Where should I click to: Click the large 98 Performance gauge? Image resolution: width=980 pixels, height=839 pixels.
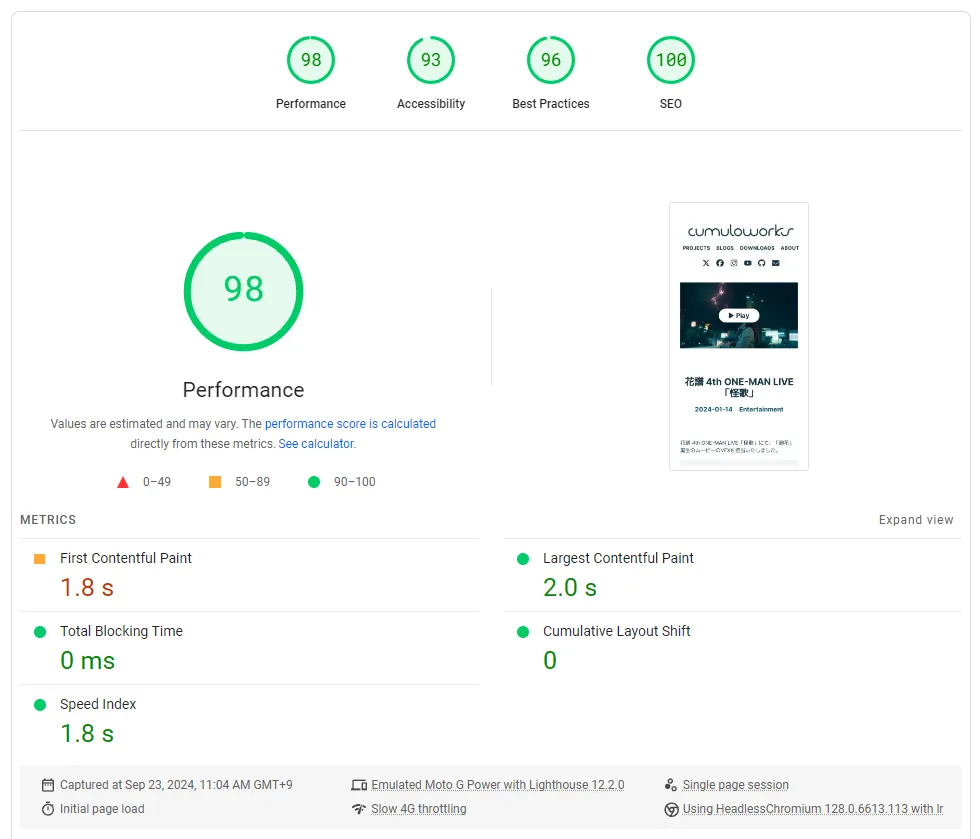point(243,291)
